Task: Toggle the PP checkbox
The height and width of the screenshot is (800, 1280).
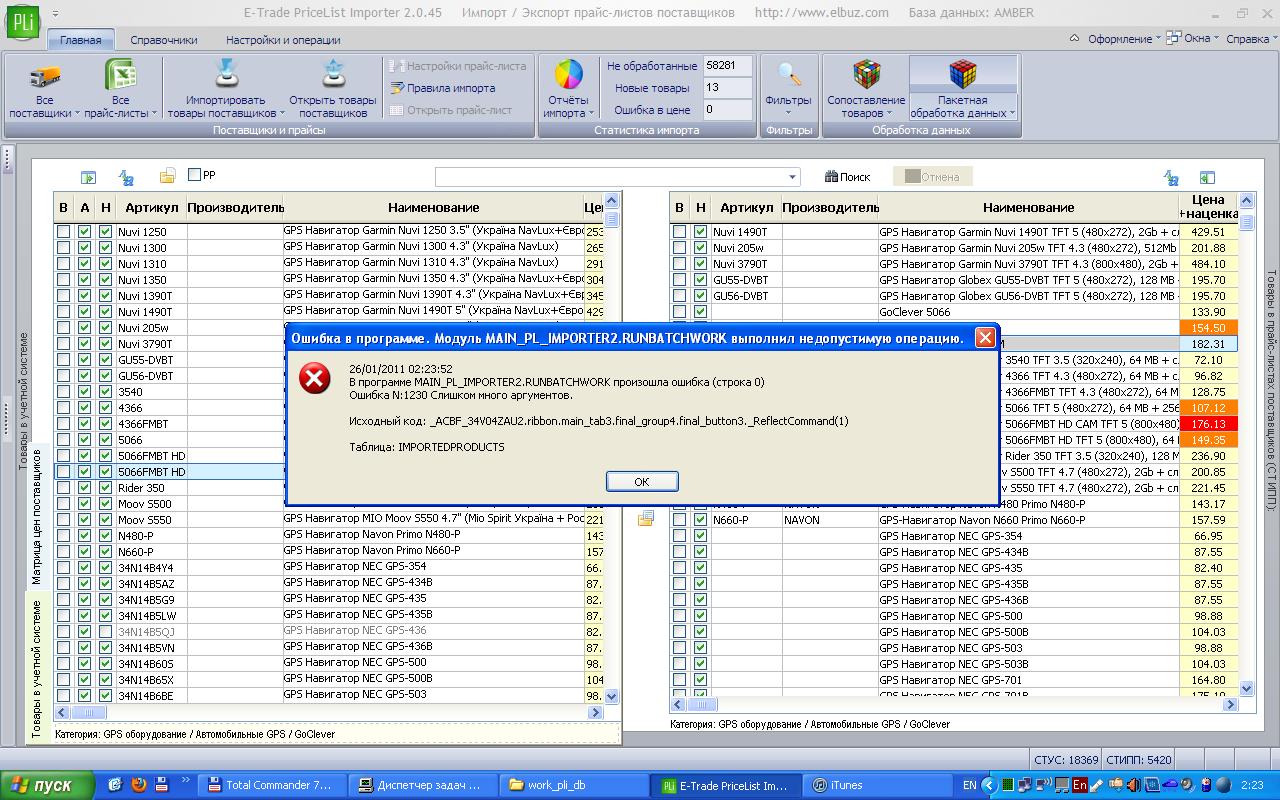Action: point(195,175)
